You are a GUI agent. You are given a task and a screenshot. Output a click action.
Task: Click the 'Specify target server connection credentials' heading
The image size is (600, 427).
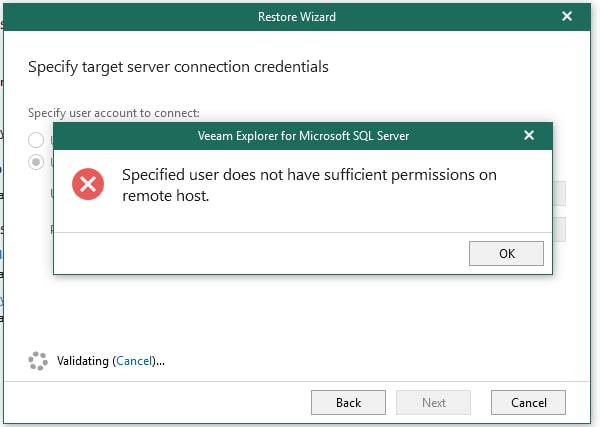click(x=178, y=67)
